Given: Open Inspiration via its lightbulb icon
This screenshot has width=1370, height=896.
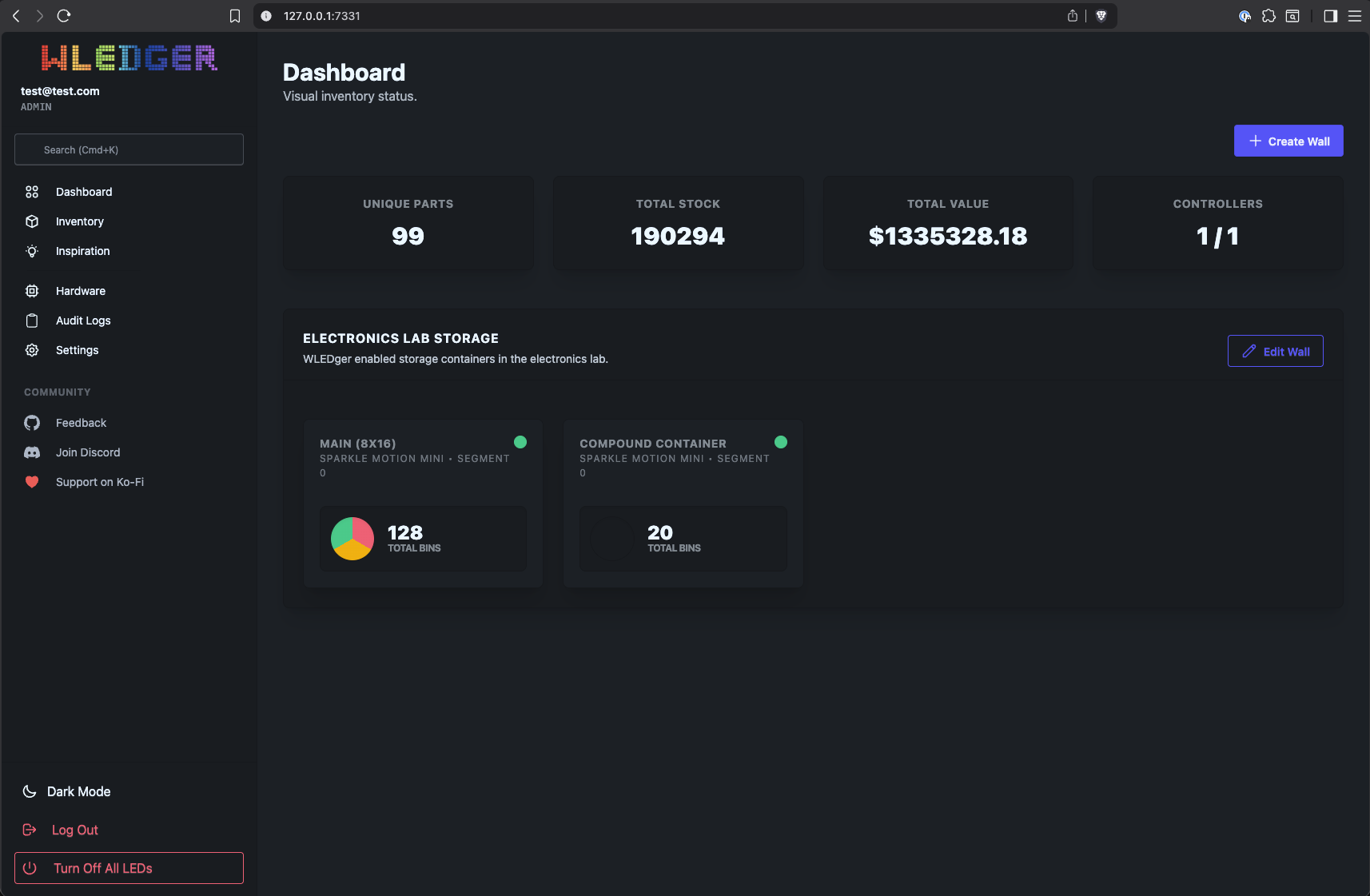Looking at the screenshot, I should click(32, 251).
